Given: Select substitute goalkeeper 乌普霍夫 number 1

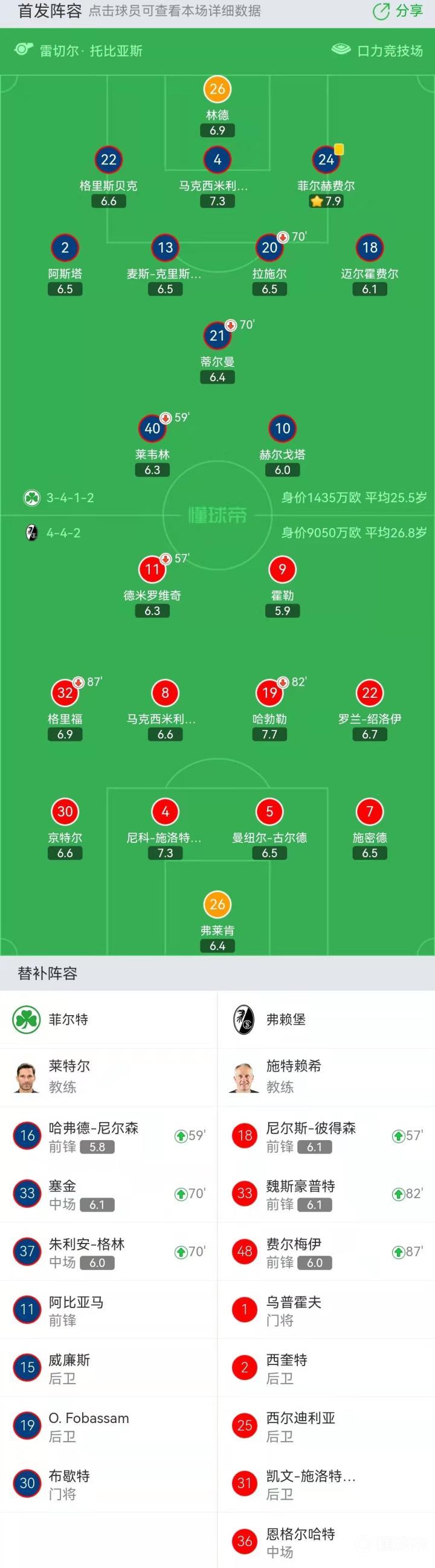Looking at the screenshot, I should click(245, 1310).
